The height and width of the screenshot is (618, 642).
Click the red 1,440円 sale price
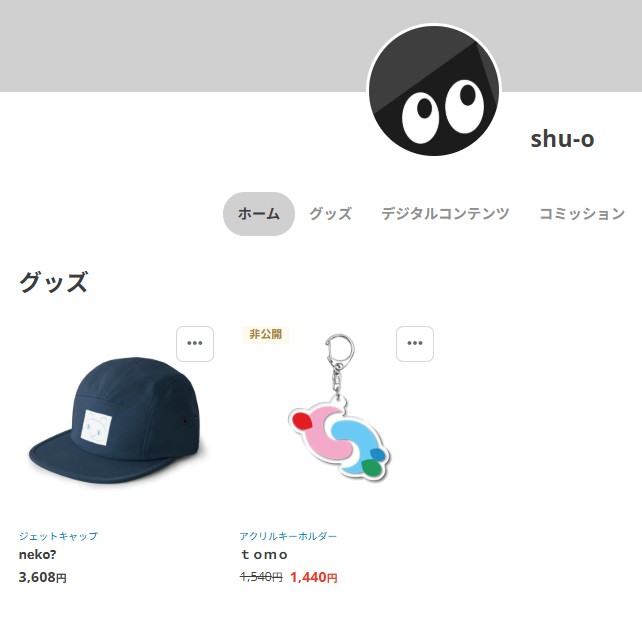click(x=314, y=577)
